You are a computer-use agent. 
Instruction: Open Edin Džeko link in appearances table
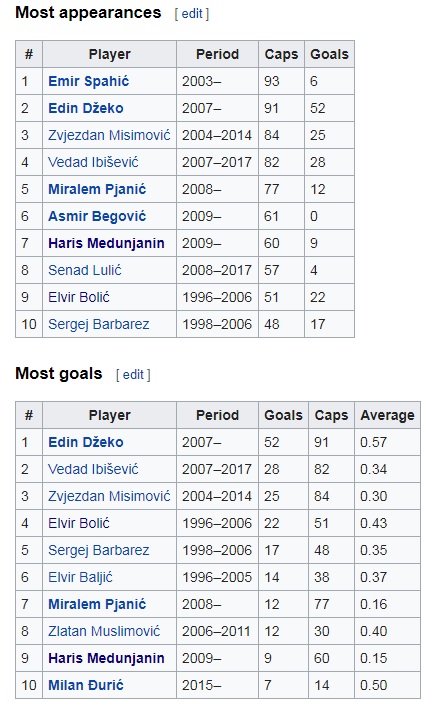point(86,108)
